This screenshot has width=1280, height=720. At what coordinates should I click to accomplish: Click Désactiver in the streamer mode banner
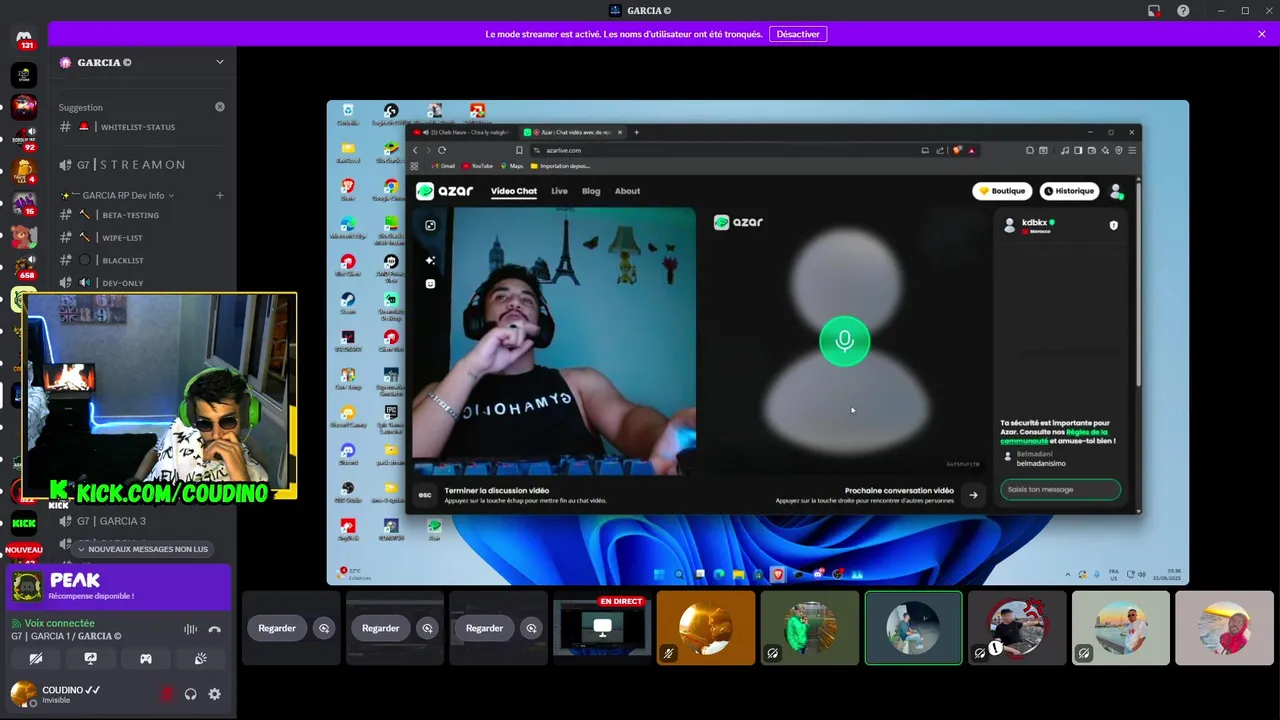(798, 34)
